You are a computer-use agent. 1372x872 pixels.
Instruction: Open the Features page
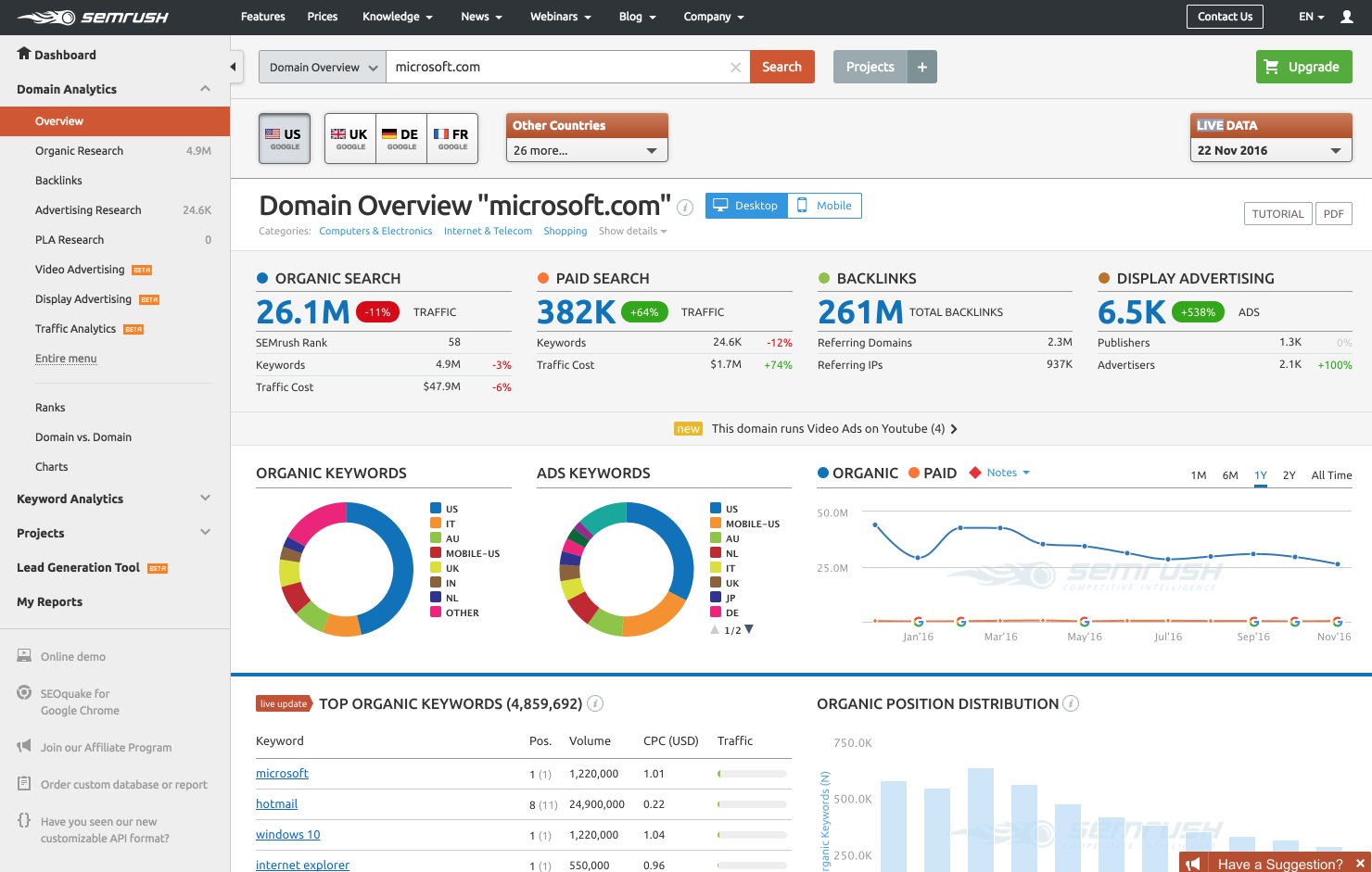click(x=263, y=17)
